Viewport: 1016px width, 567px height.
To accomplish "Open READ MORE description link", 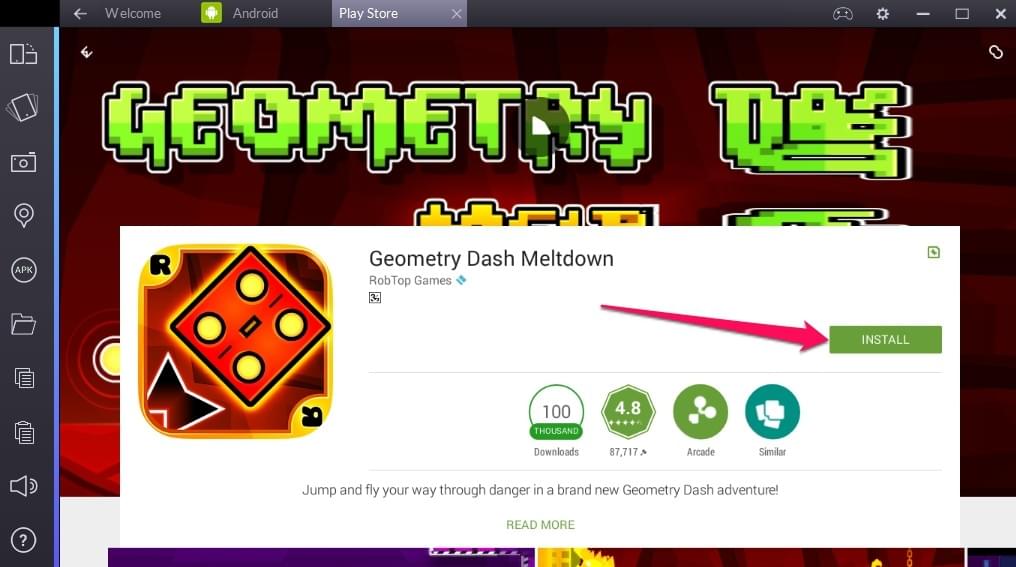I will pyautogui.click(x=540, y=525).
